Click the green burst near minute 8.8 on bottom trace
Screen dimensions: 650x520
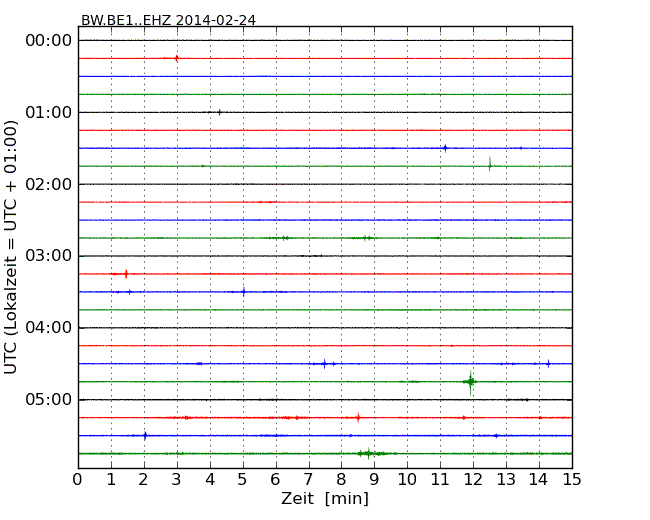pos(371,453)
